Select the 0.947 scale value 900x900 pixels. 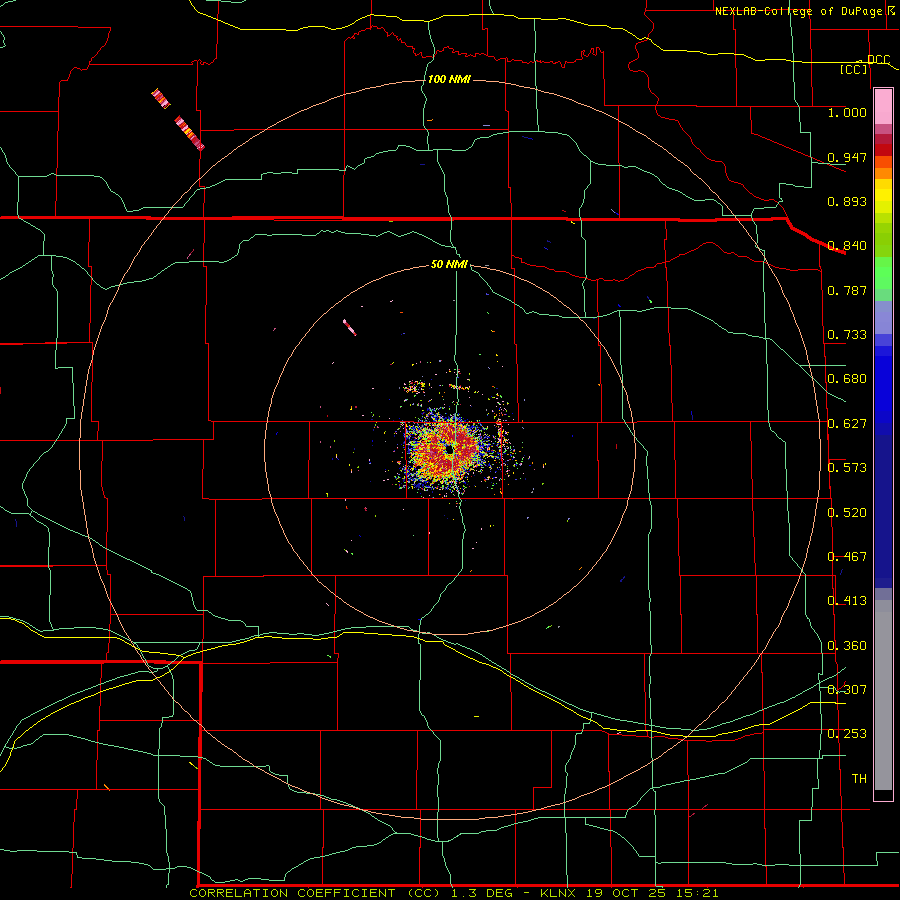[847, 157]
